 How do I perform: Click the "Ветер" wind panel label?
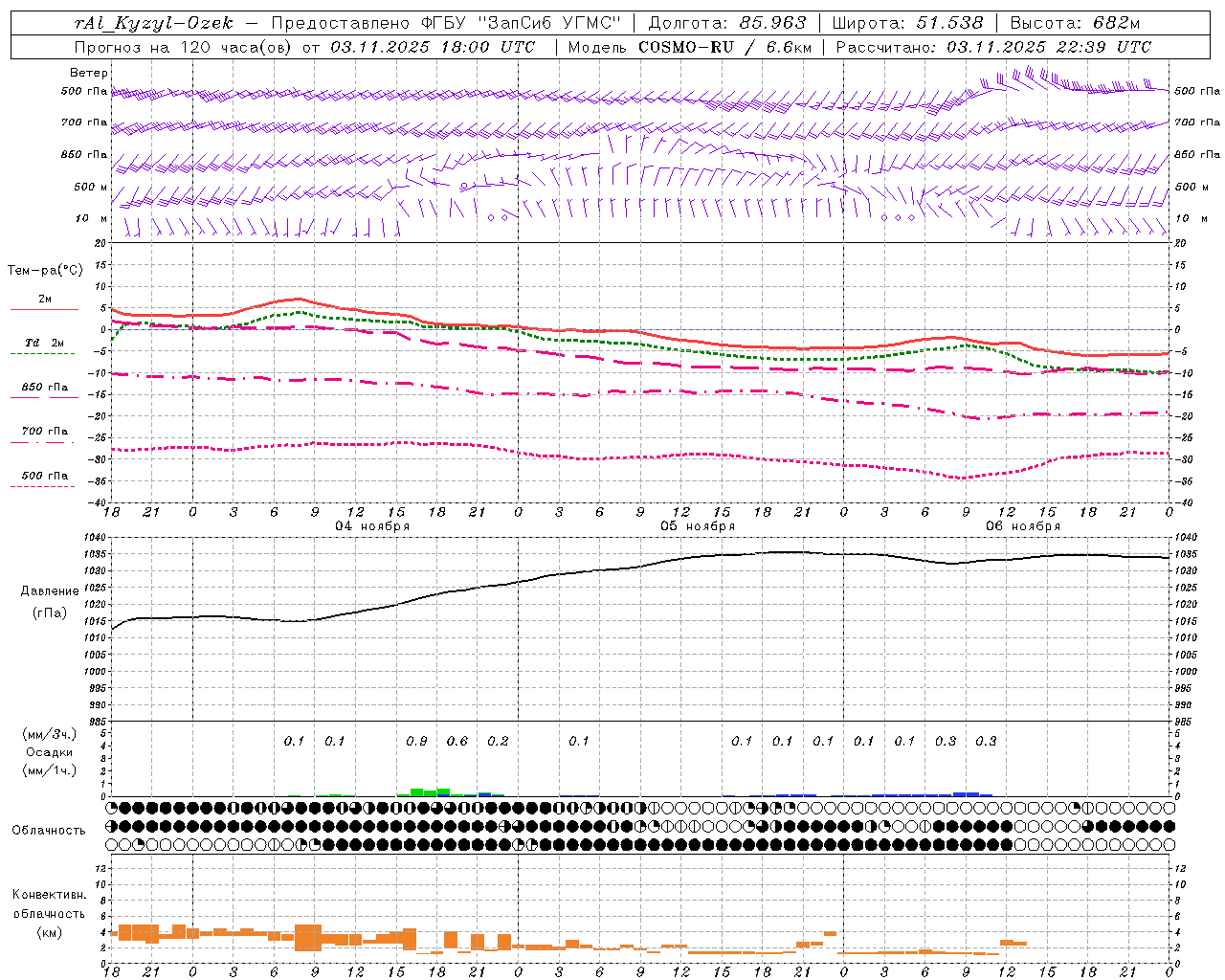(x=89, y=73)
